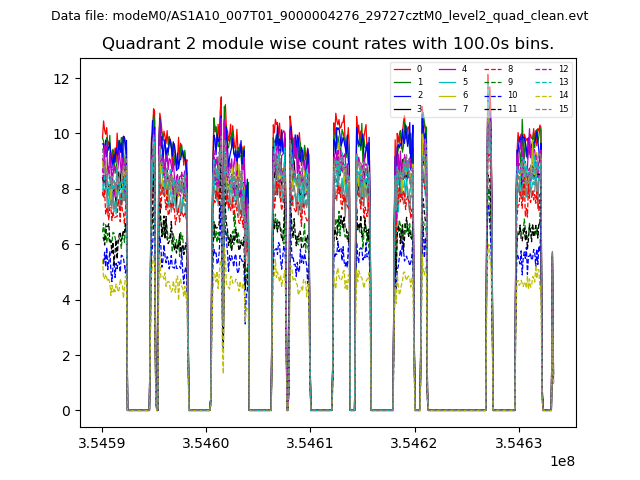Select the cyan dashed legend entry 13
Image resolution: width=640 pixels, height=480 pixels.
(x=543, y=82)
